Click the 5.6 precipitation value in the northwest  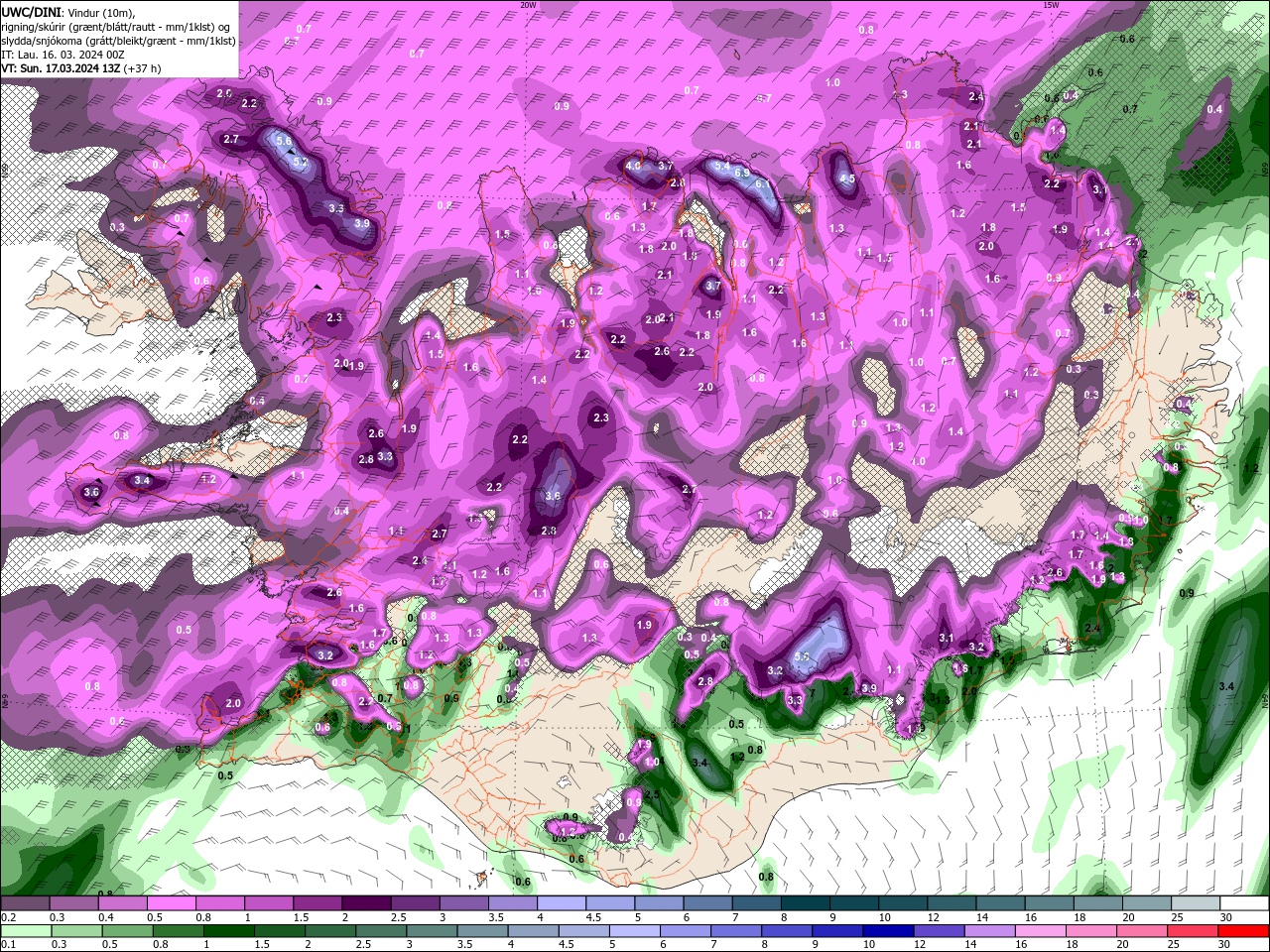284,142
